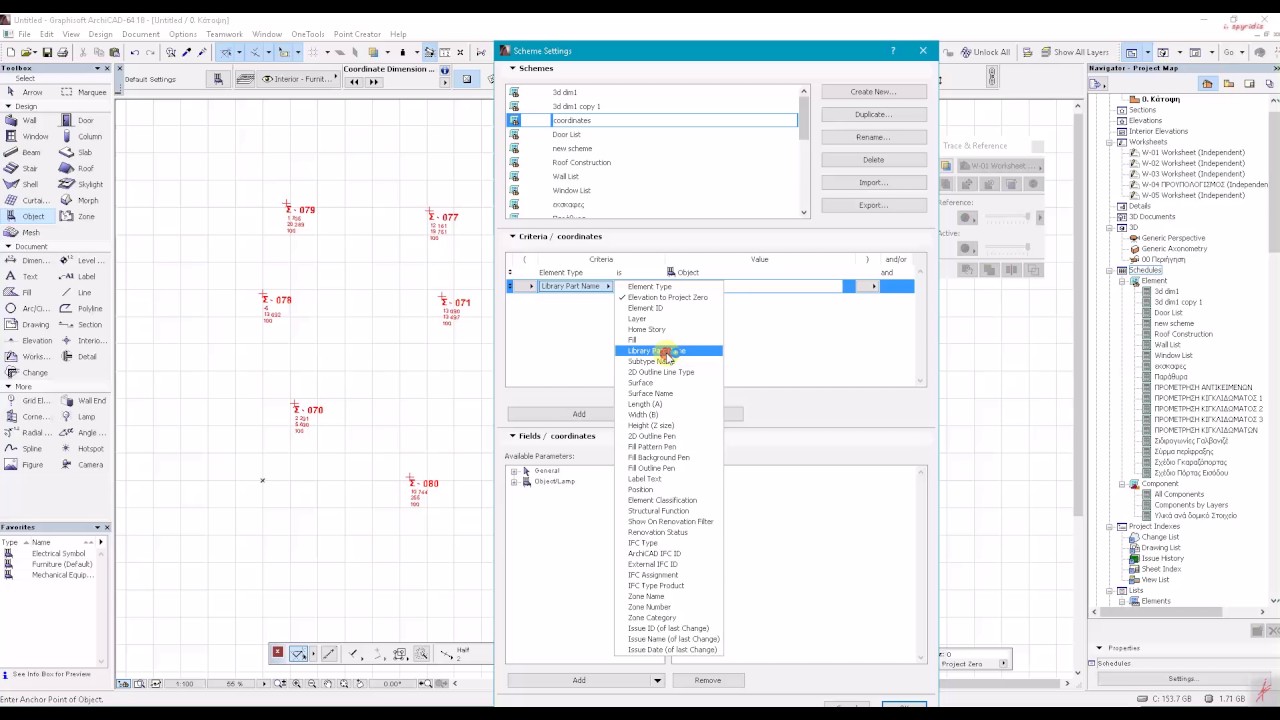Select the Roof Construction scheme row
The width and height of the screenshot is (1280, 720).
coord(652,162)
